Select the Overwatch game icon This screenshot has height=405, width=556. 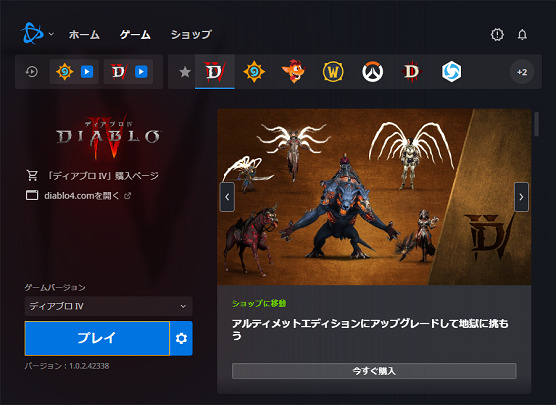[x=372, y=72]
